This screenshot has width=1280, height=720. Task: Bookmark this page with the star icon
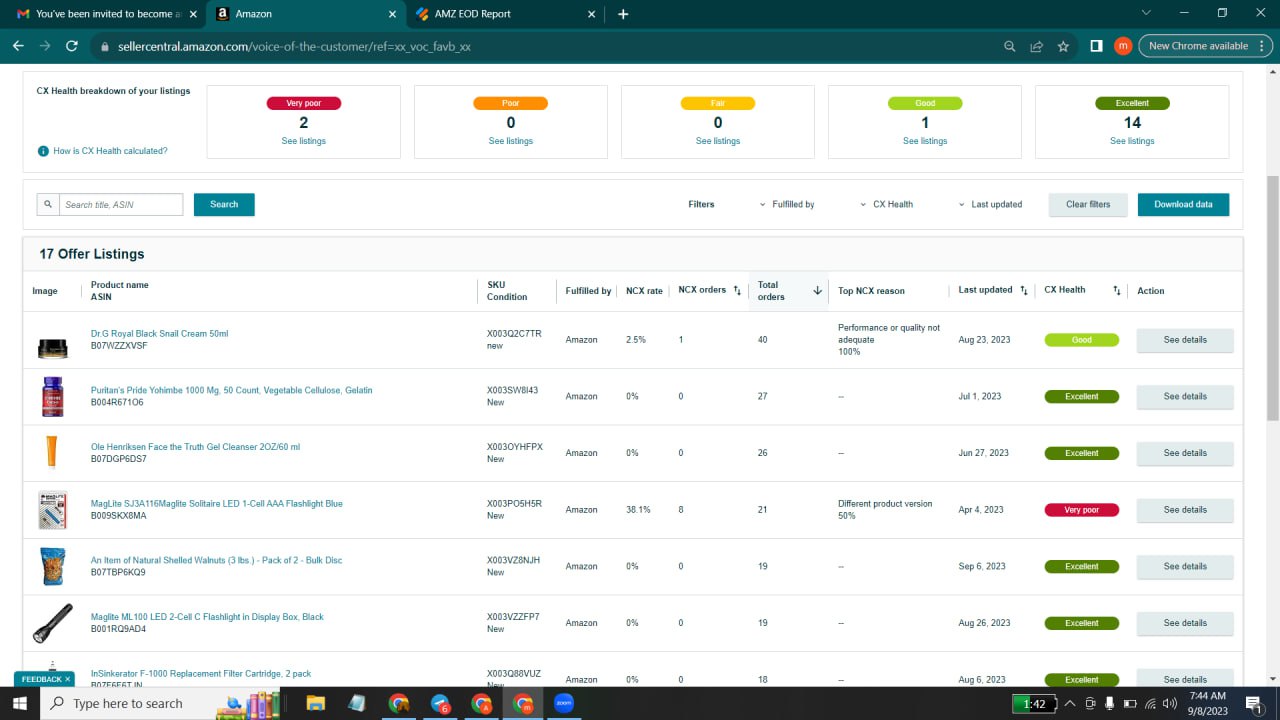pyautogui.click(x=1063, y=46)
